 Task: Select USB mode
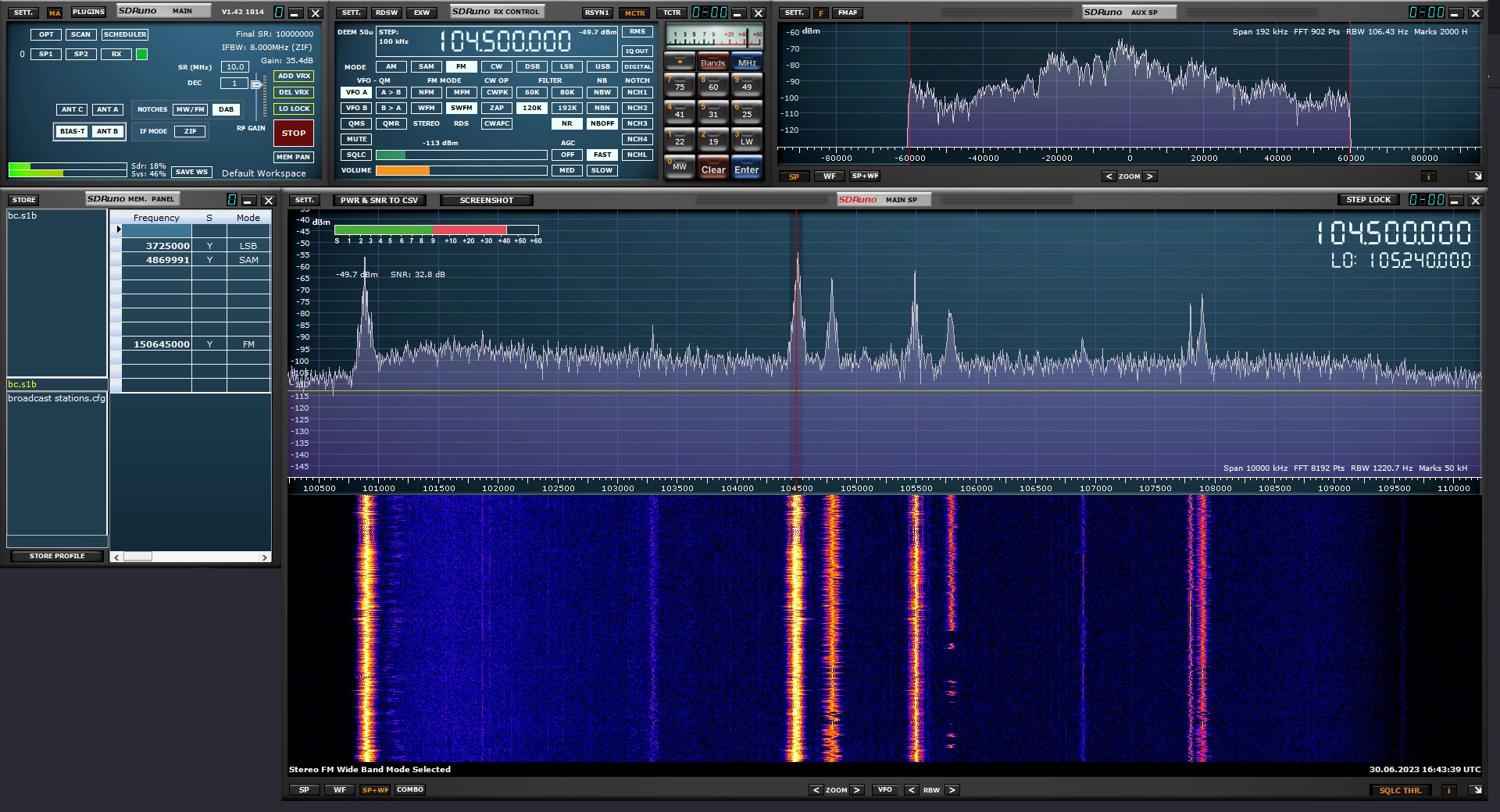(602, 67)
